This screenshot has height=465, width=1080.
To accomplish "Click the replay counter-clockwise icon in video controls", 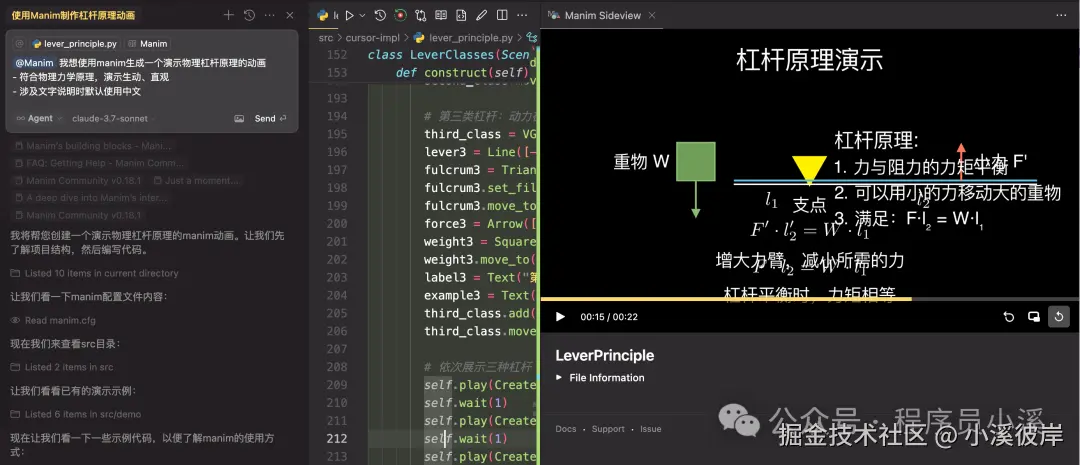I will 1009,317.
